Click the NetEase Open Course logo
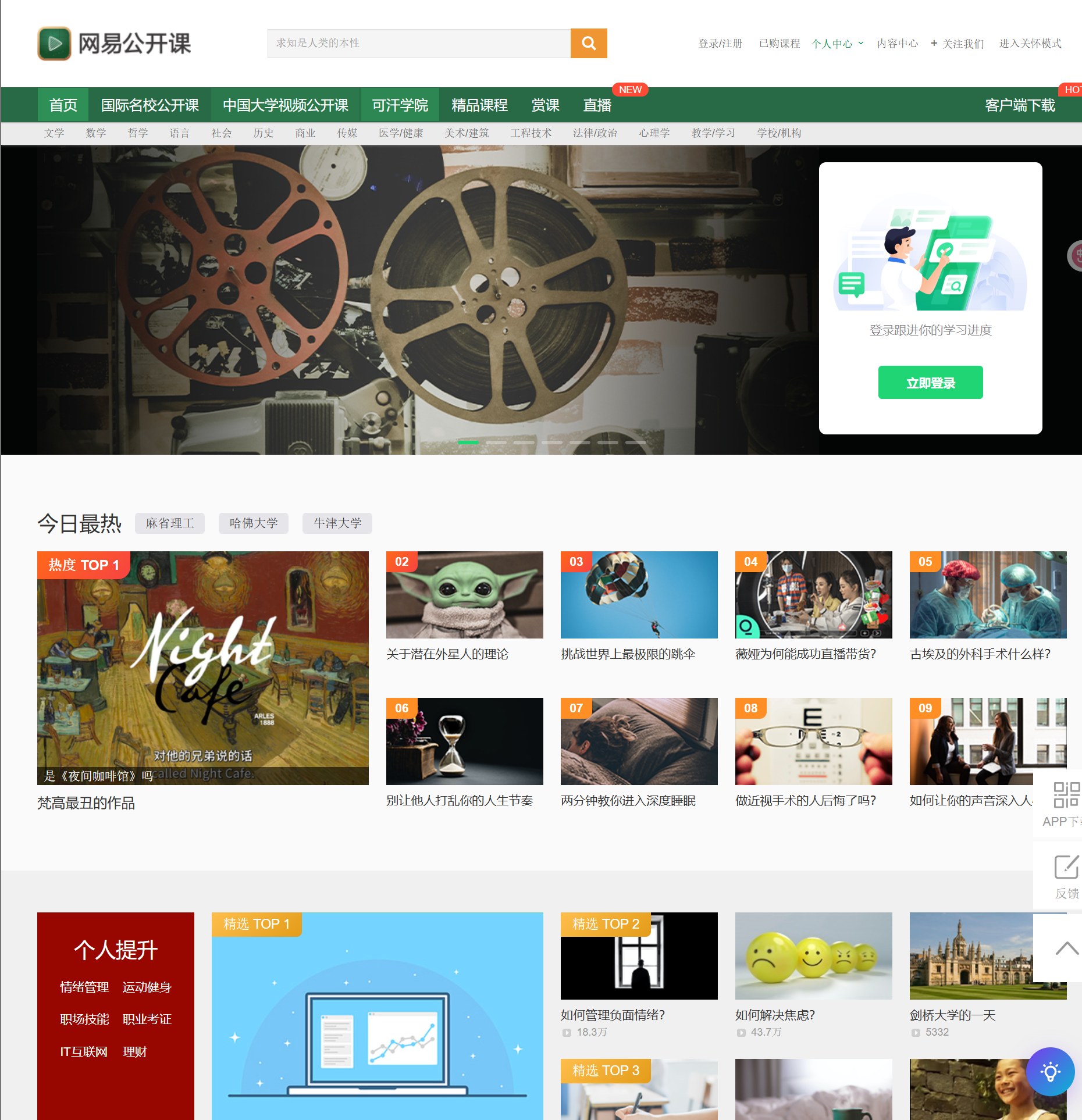 pyautogui.click(x=114, y=44)
